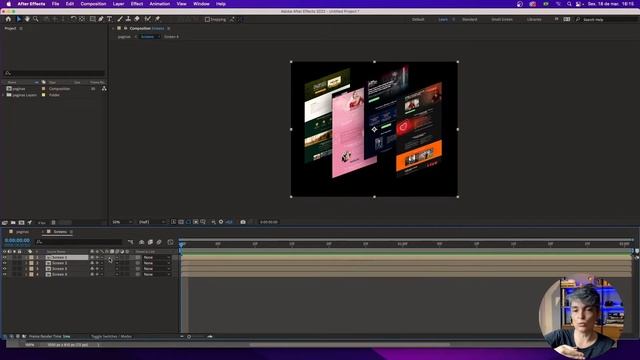Image resolution: width=640 pixels, height=360 pixels.
Task: Hide layer 1 with its eye icon
Action: (x=4, y=258)
